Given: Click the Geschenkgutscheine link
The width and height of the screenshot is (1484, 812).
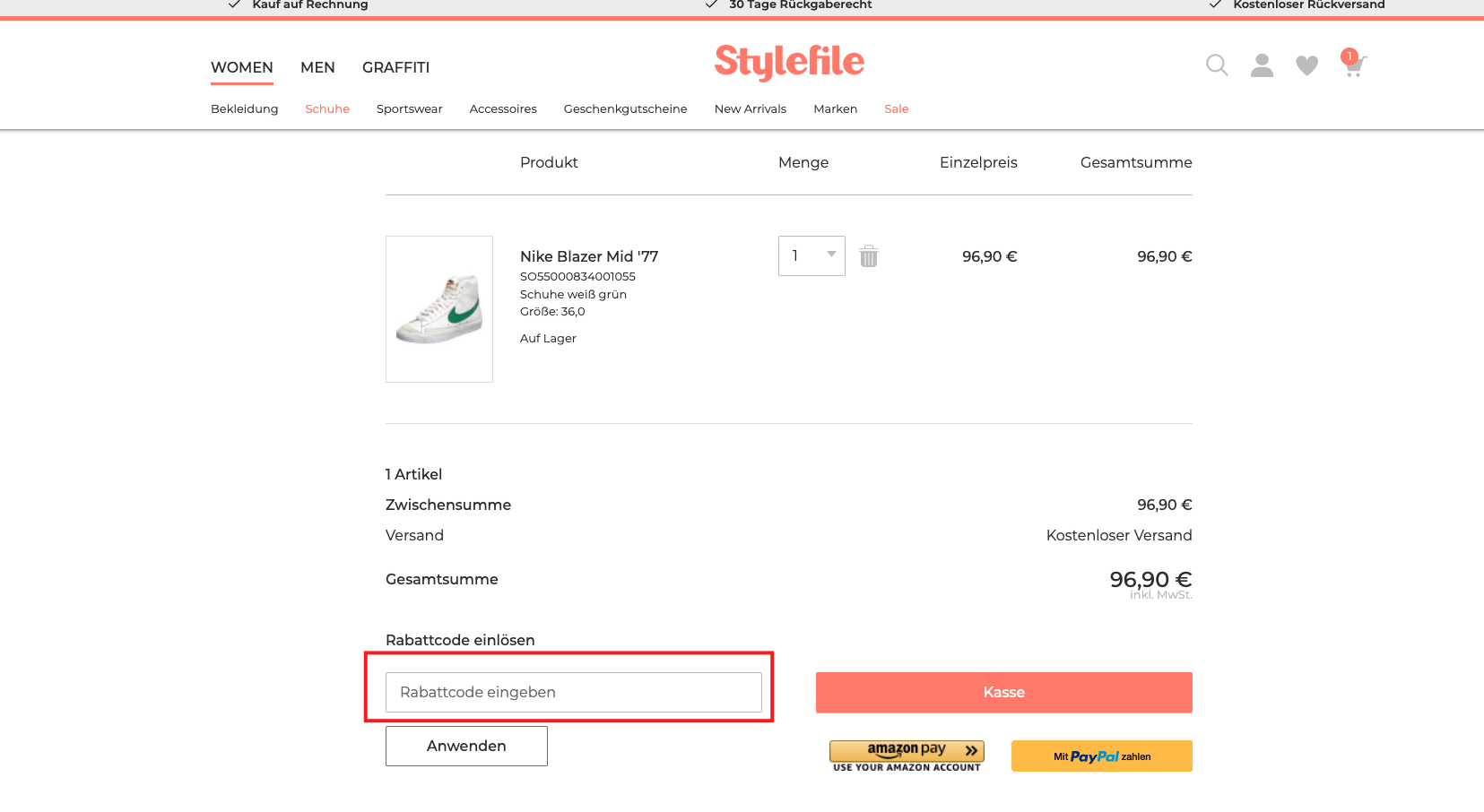Looking at the screenshot, I should tap(625, 108).
